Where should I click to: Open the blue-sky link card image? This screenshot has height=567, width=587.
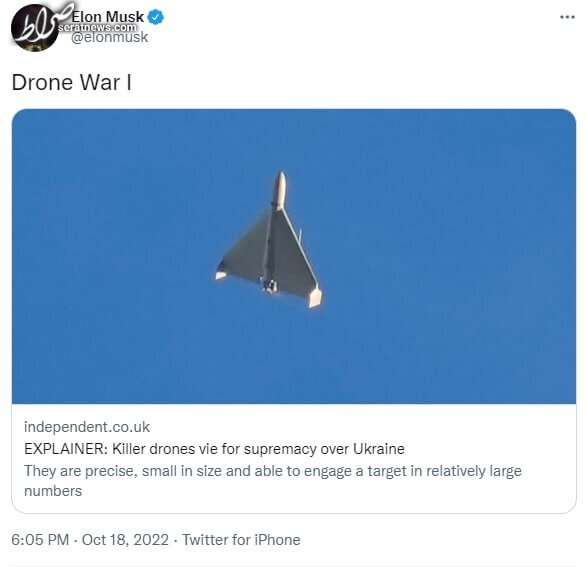point(294,256)
